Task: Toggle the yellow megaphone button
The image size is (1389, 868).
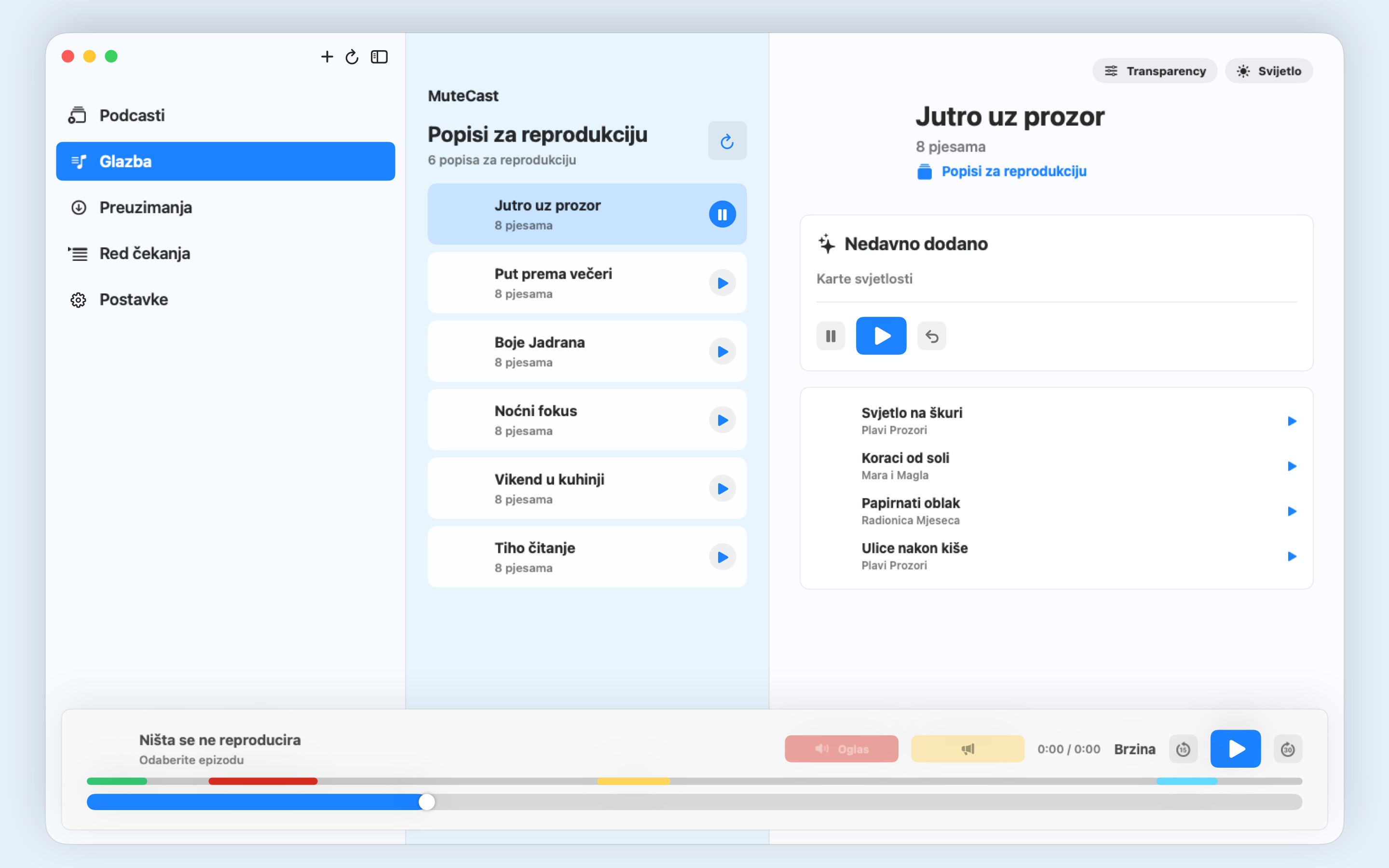Action: [x=967, y=748]
